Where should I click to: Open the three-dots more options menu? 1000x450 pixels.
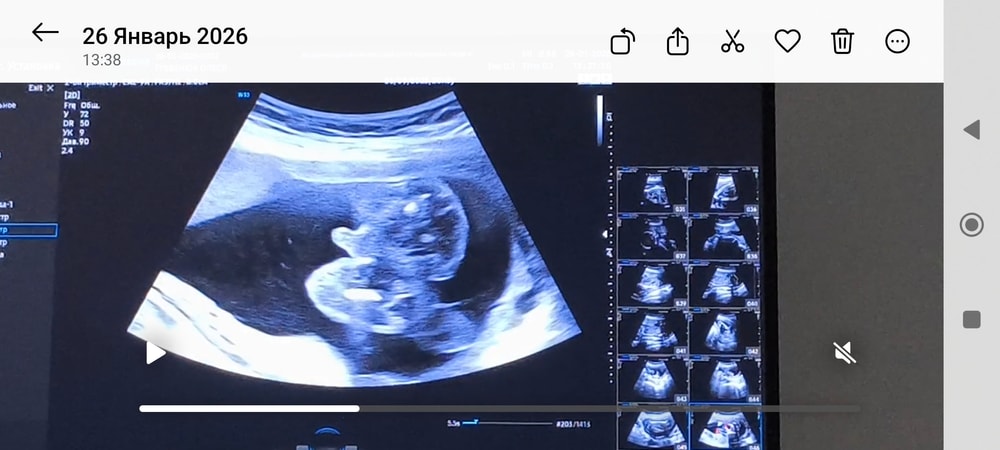coord(897,42)
